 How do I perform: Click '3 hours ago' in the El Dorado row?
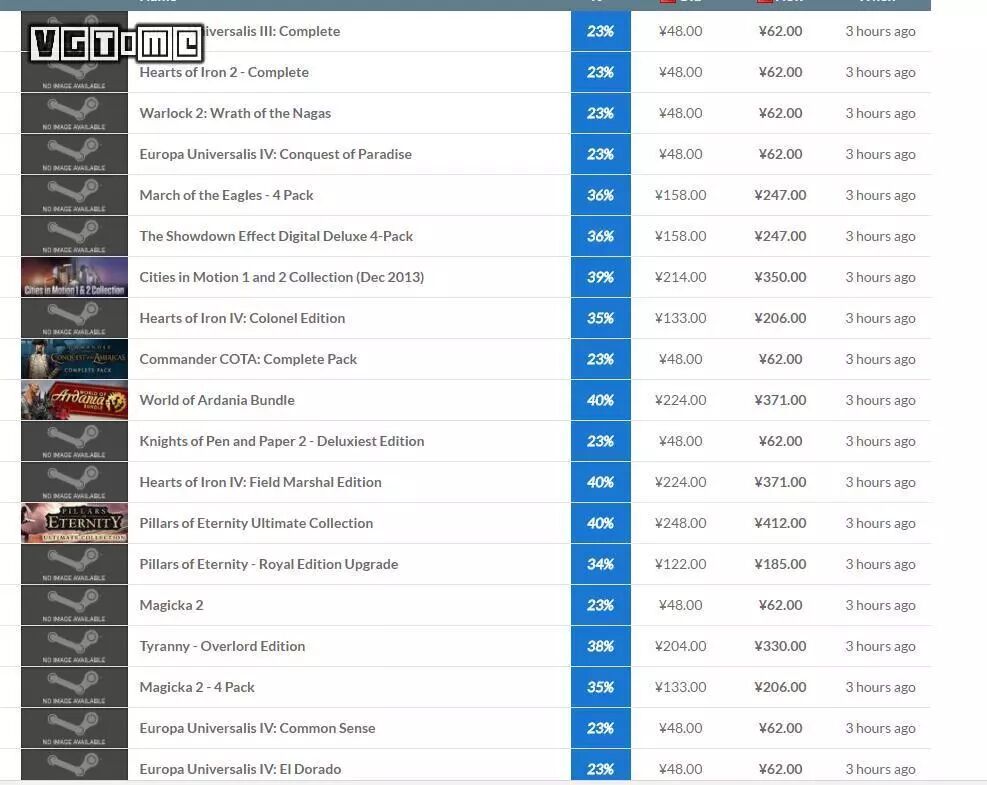[880, 769]
